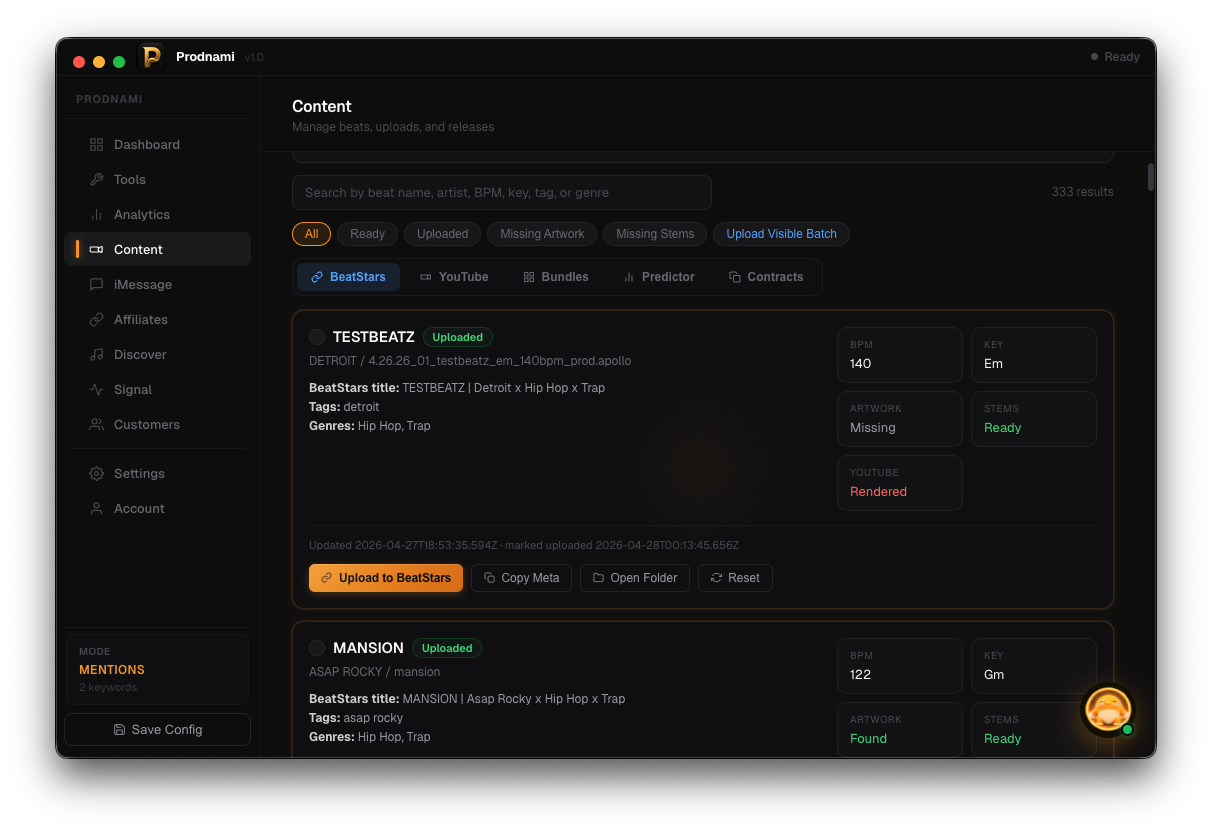Click Copy Meta for TESTBEATZ
The width and height of the screenshot is (1212, 832).
(521, 578)
